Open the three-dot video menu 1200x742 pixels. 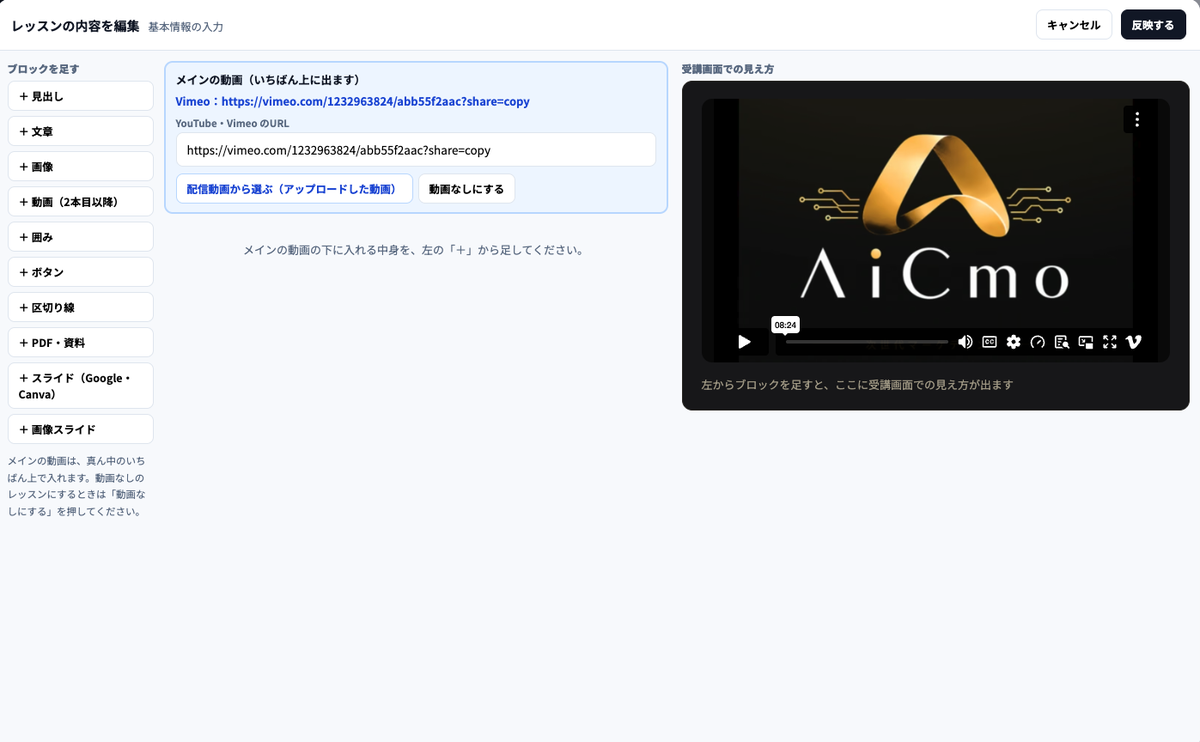coord(1137,119)
